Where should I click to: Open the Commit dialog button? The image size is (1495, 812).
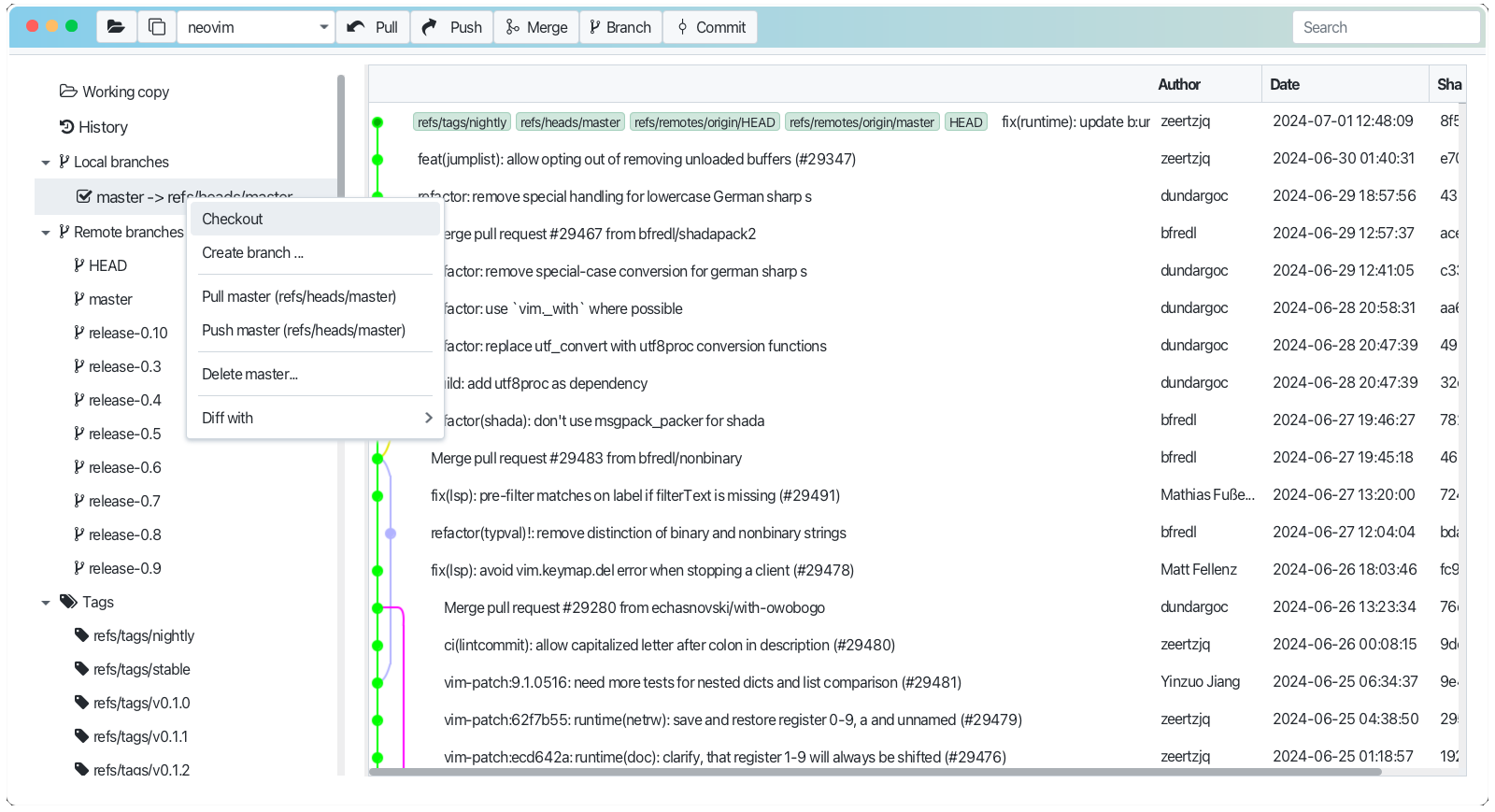point(710,27)
